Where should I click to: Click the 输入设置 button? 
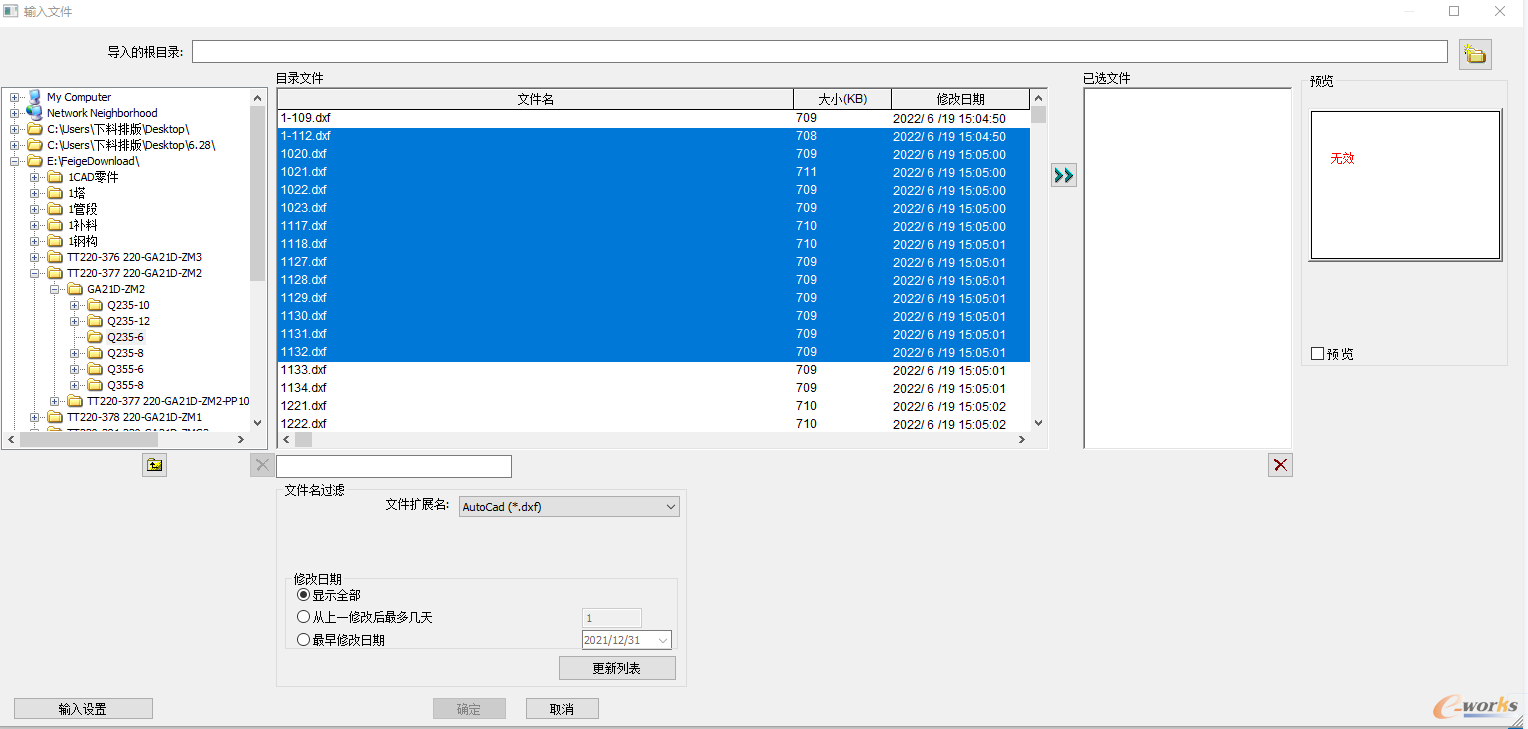click(83, 709)
